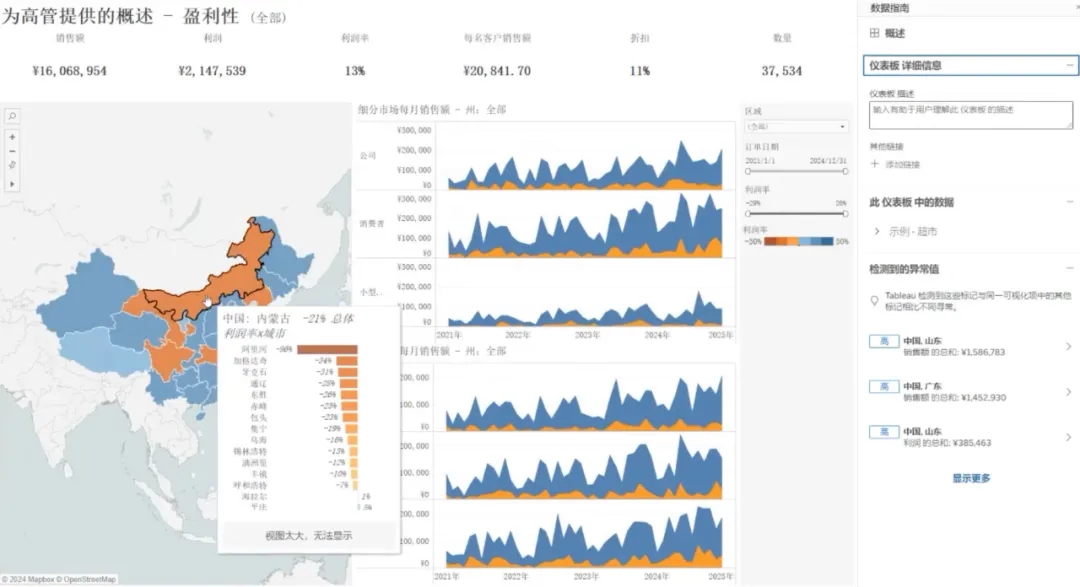This screenshot has height=587, width=1080.
Task: Collapse the 检测到的异常值 section
Action: tap(1068, 269)
